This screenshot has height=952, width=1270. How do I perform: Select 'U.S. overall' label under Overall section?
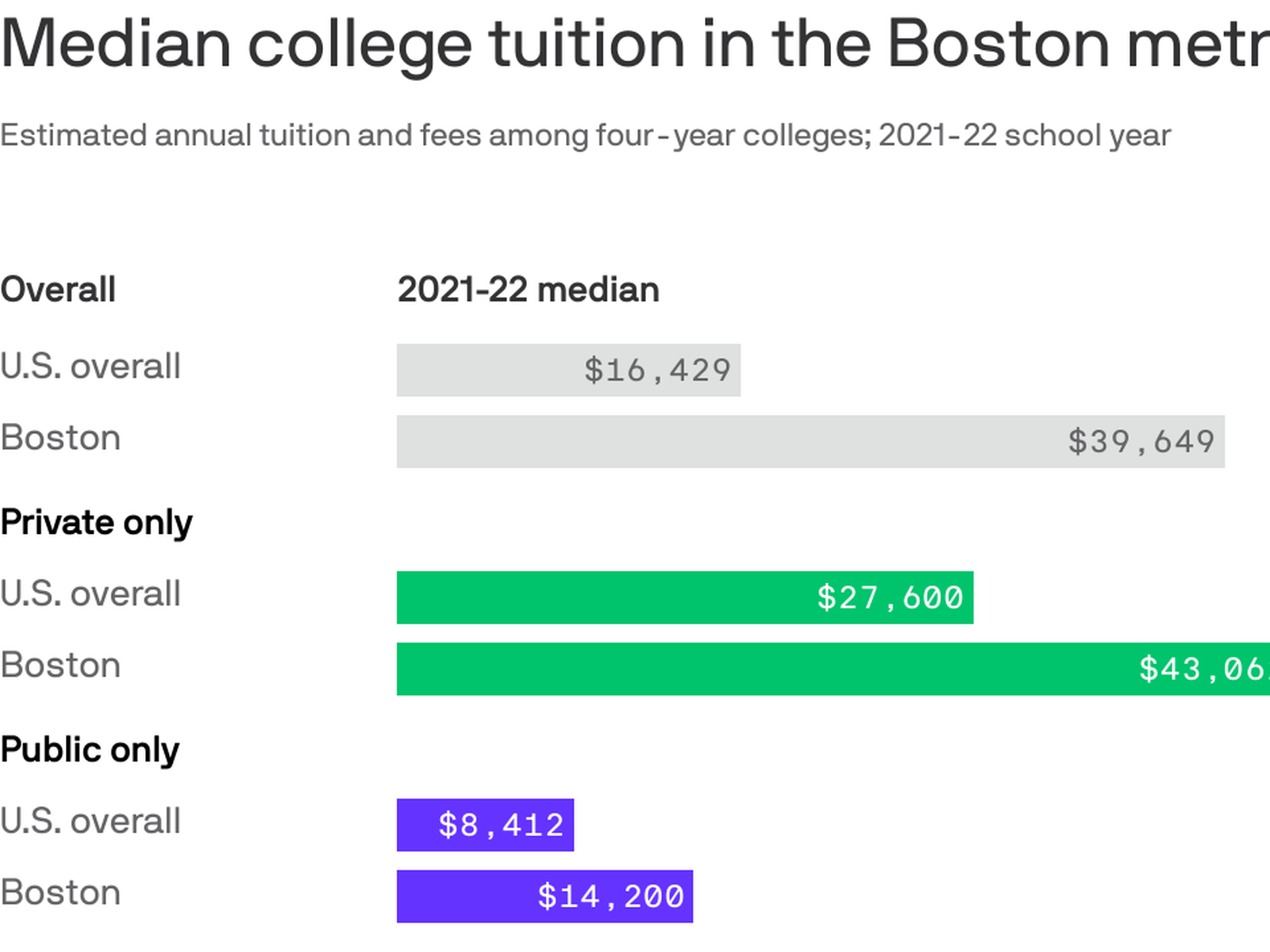point(90,367)
